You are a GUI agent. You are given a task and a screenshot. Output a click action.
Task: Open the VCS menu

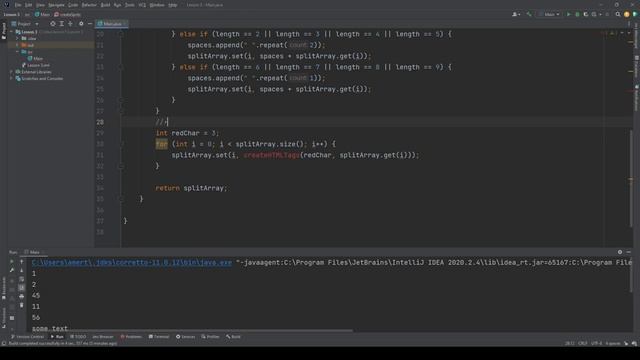click(x=142, y=5)
